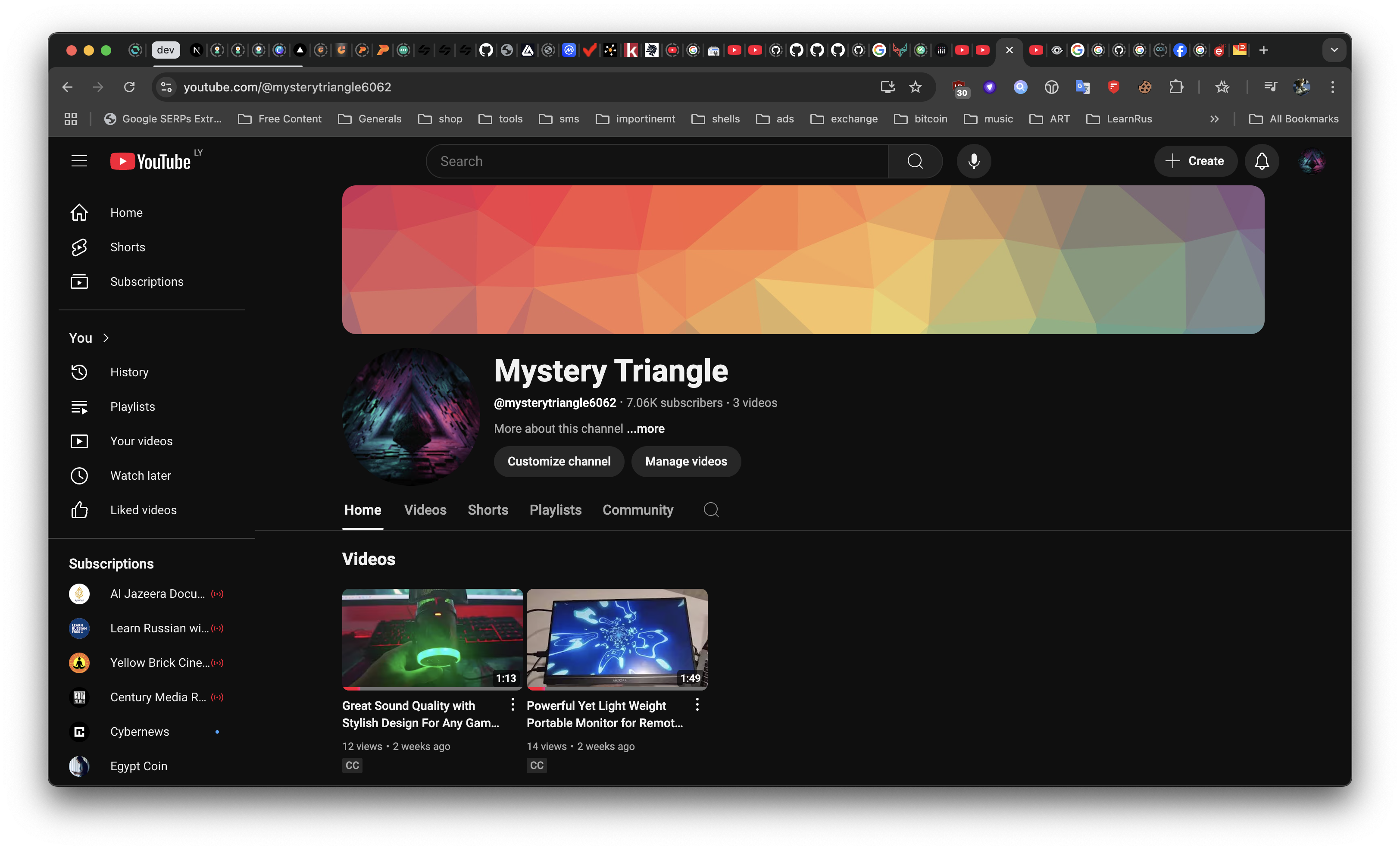Install app icon in address bar
The width and height of the screenshot is (1400, 850).
coord(887,87)
